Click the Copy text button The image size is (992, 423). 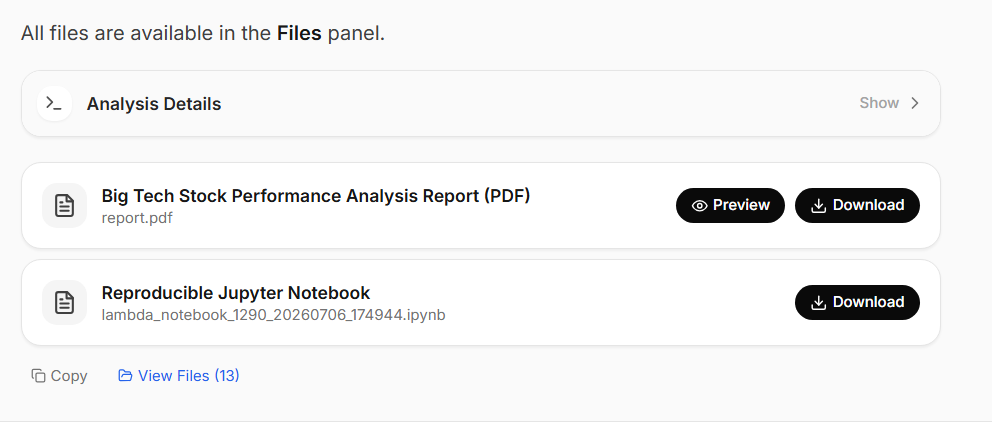click(59, 376)
